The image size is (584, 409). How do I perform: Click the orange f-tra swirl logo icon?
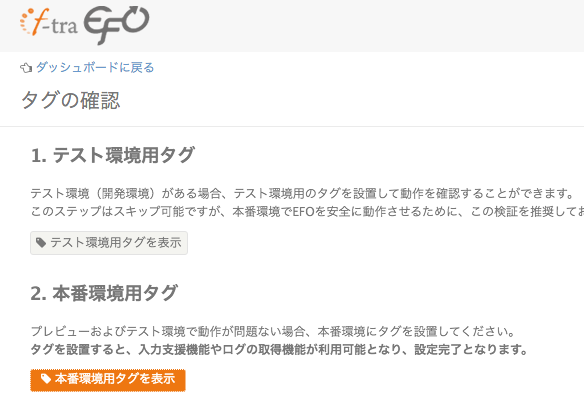click(x=34, y=22)
